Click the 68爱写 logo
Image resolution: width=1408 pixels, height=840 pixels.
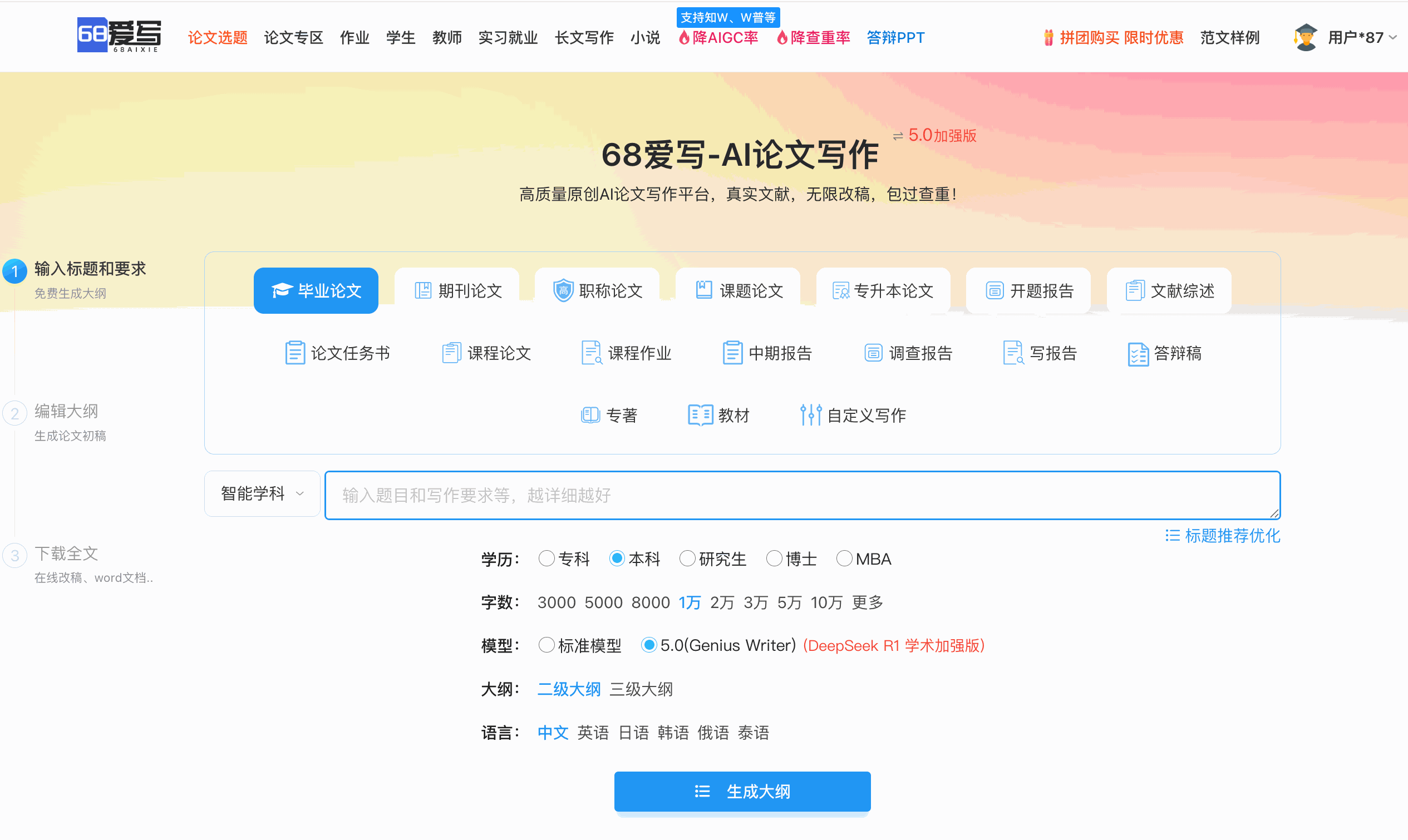click(x=119, y=35)
